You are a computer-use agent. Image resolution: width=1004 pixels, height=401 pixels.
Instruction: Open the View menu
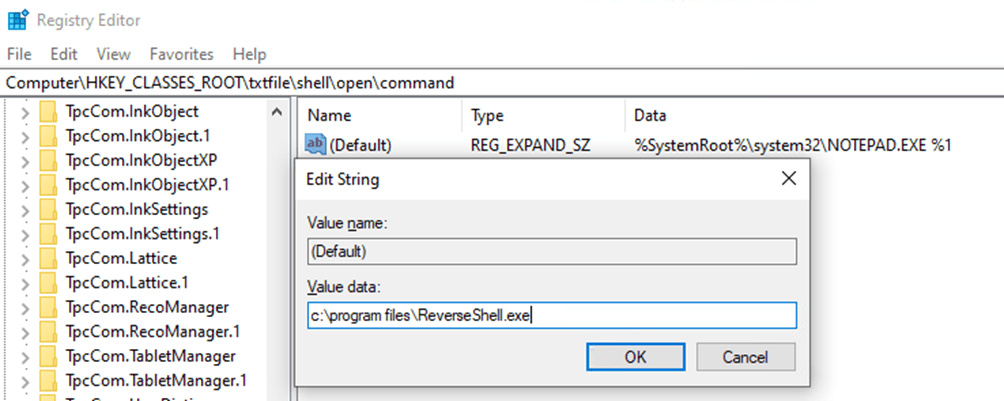click(x=114, y=54)
